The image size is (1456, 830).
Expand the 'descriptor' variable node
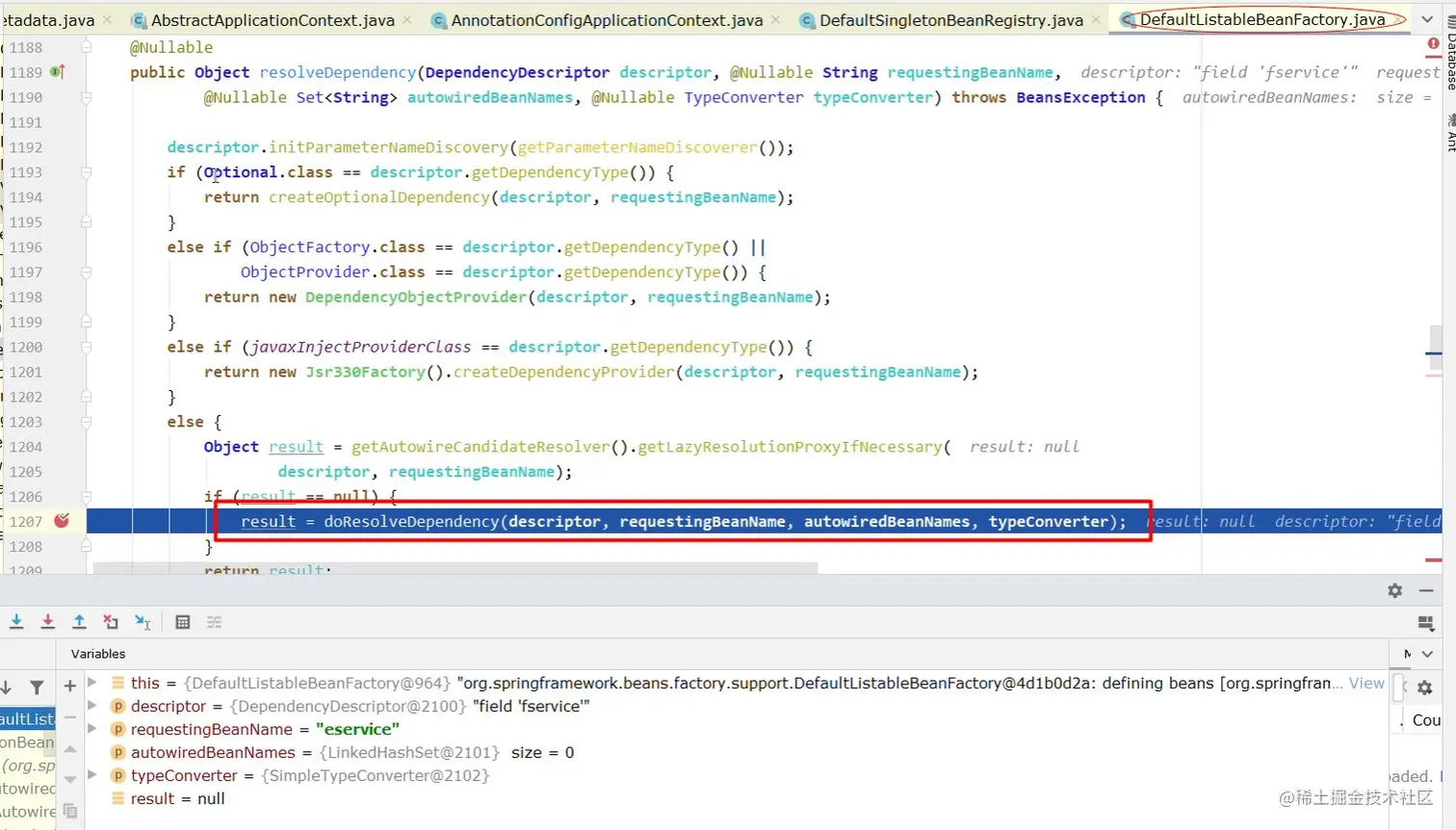[92, 705]
